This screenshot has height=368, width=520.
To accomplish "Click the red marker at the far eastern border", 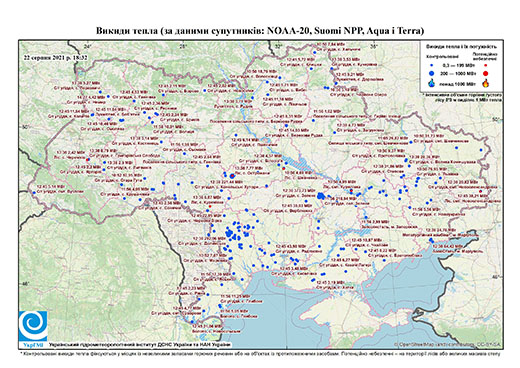I will coord(480,191).
